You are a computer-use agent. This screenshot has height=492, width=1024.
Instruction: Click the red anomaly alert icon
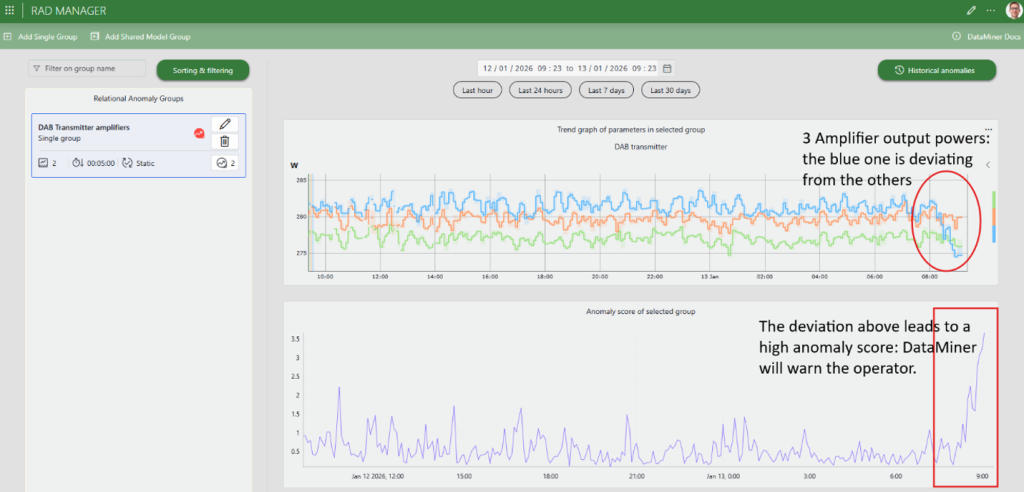point(199,132)
